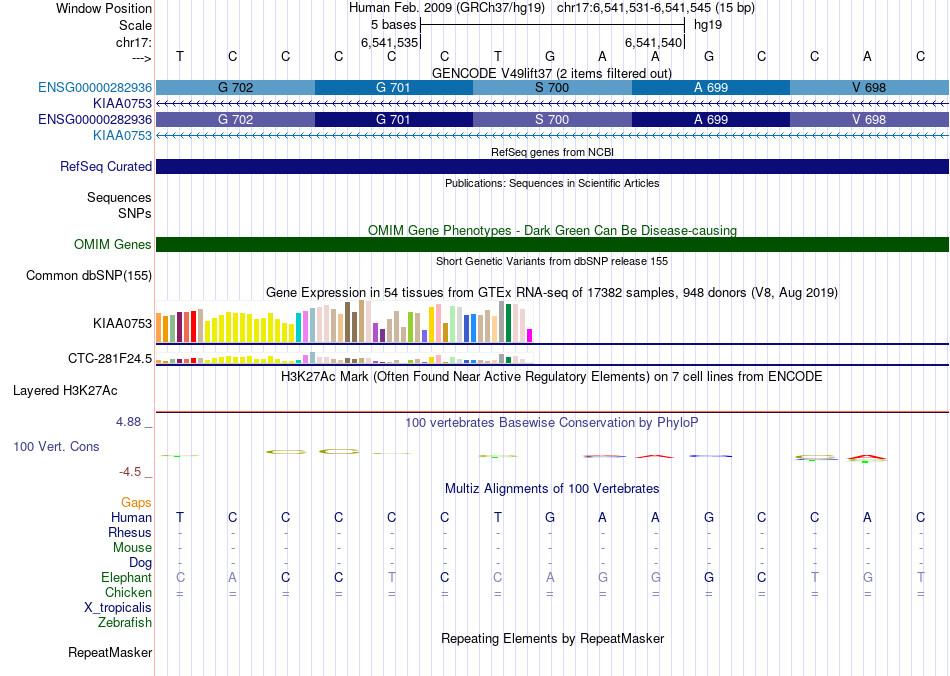Select G 701 codon in dark purple transcript

tap(394, 119)
